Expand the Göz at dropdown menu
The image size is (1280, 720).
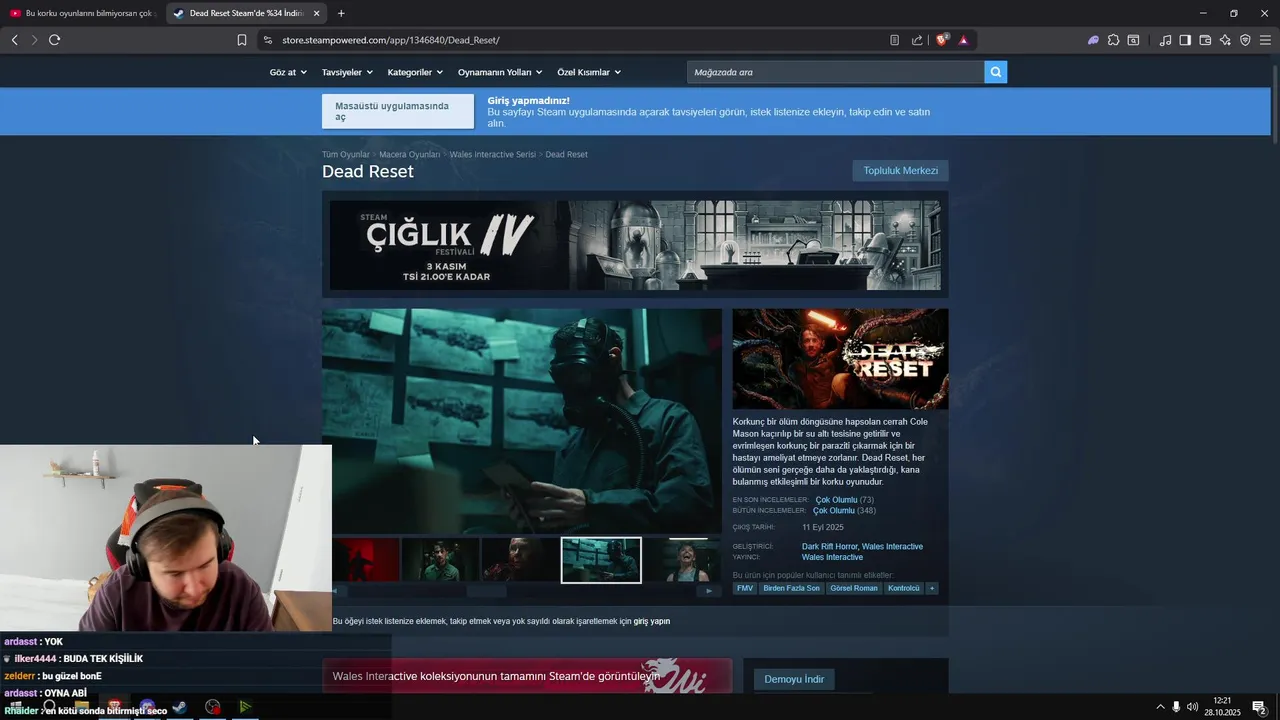(287, 72)
